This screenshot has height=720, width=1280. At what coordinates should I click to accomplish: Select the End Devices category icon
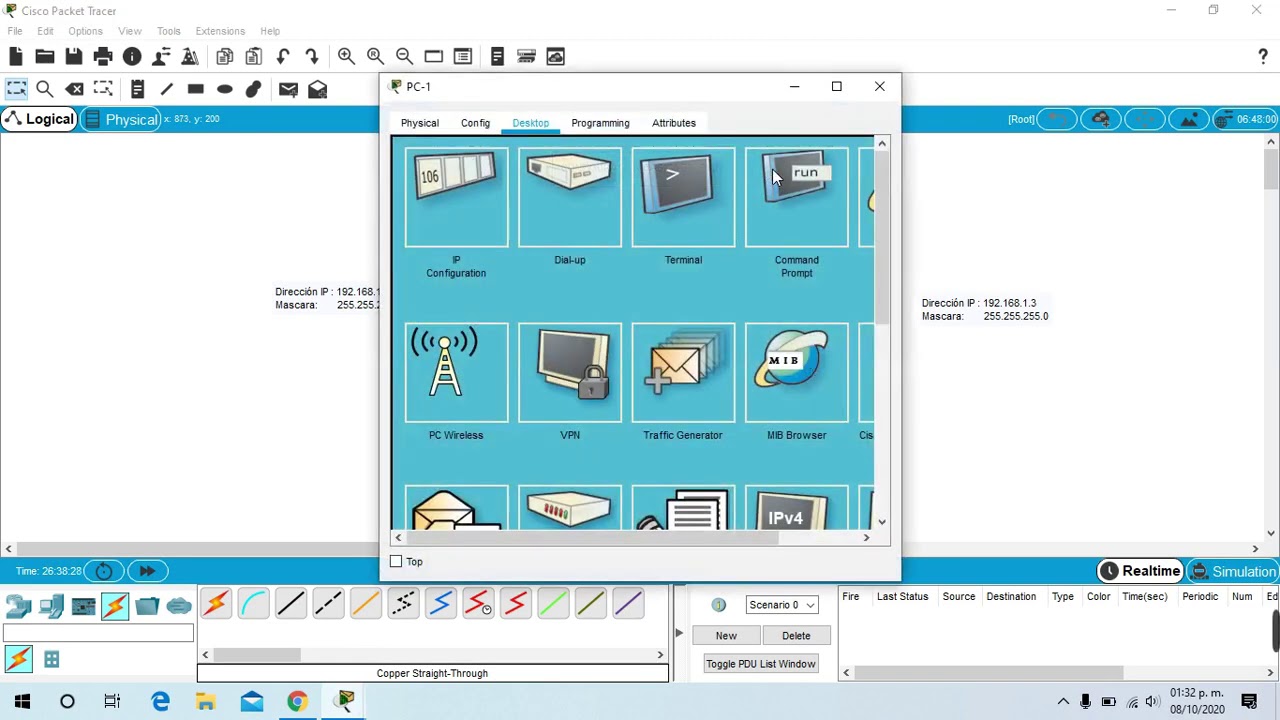click(x=51, y=605)
